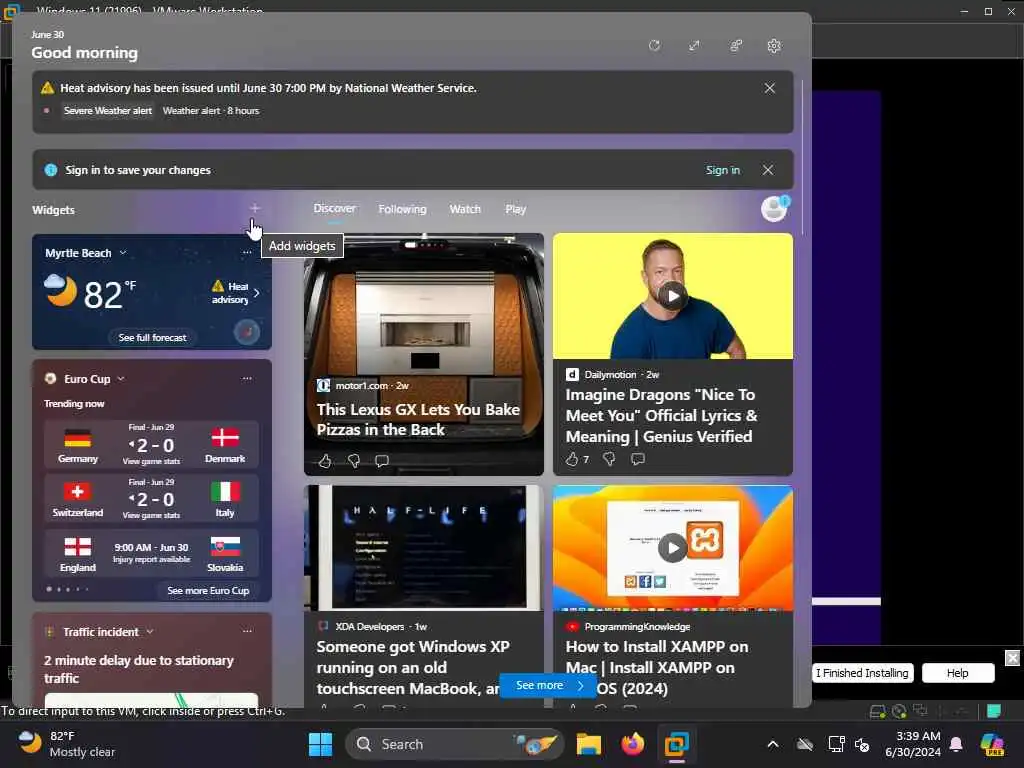Dismiss the sign in banner
The width and height of the screenshot is (1024, 768).
click(x=768, y=170)
